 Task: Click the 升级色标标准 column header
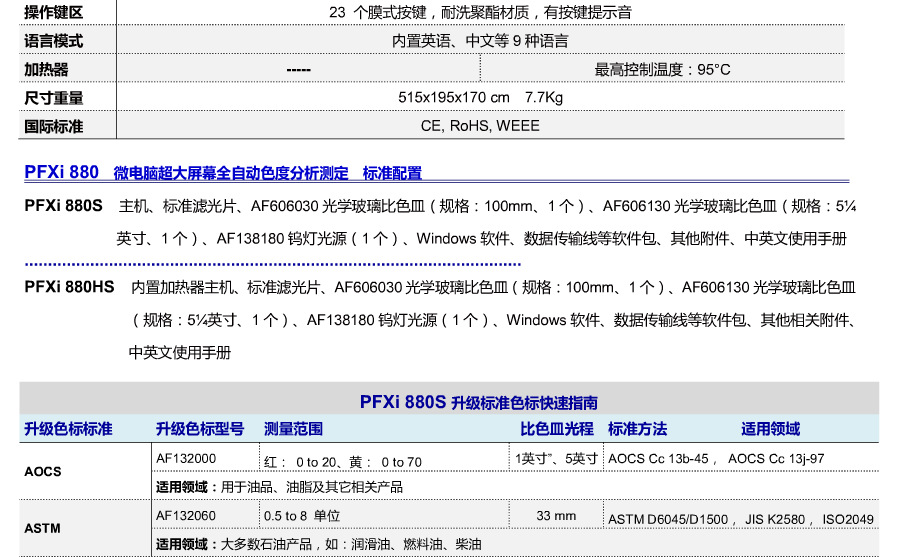68,429
